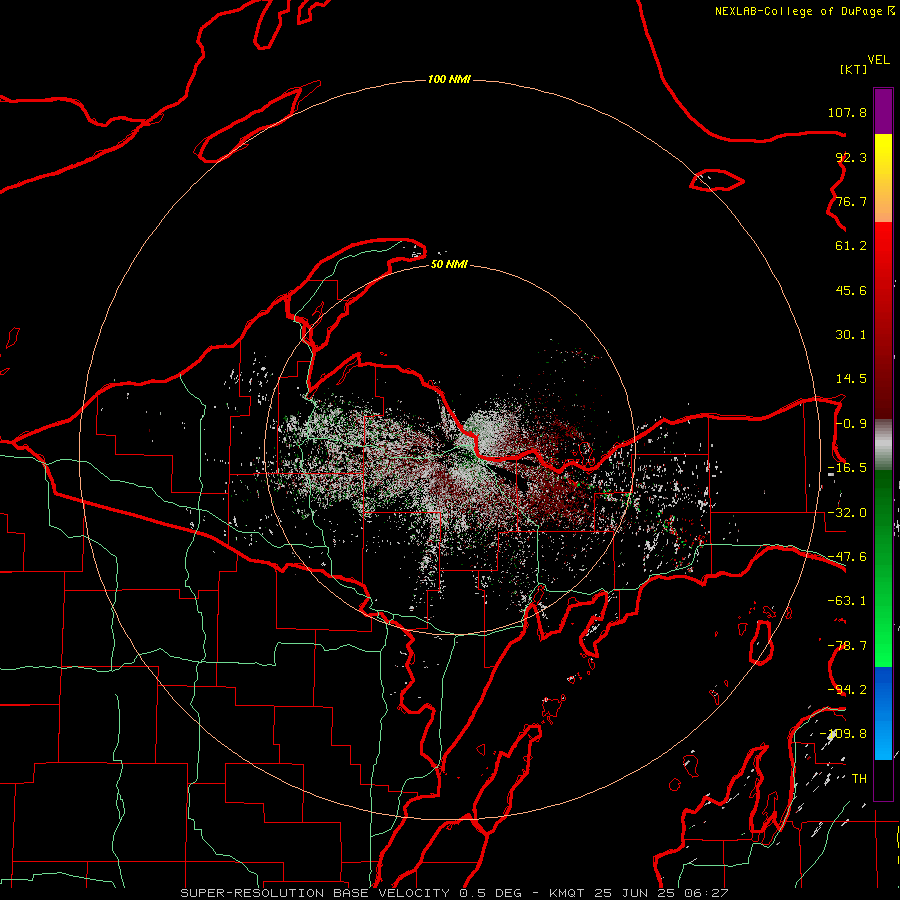Select the 92.3 legend value
The image size is (900, 900).
pos(851,157)
